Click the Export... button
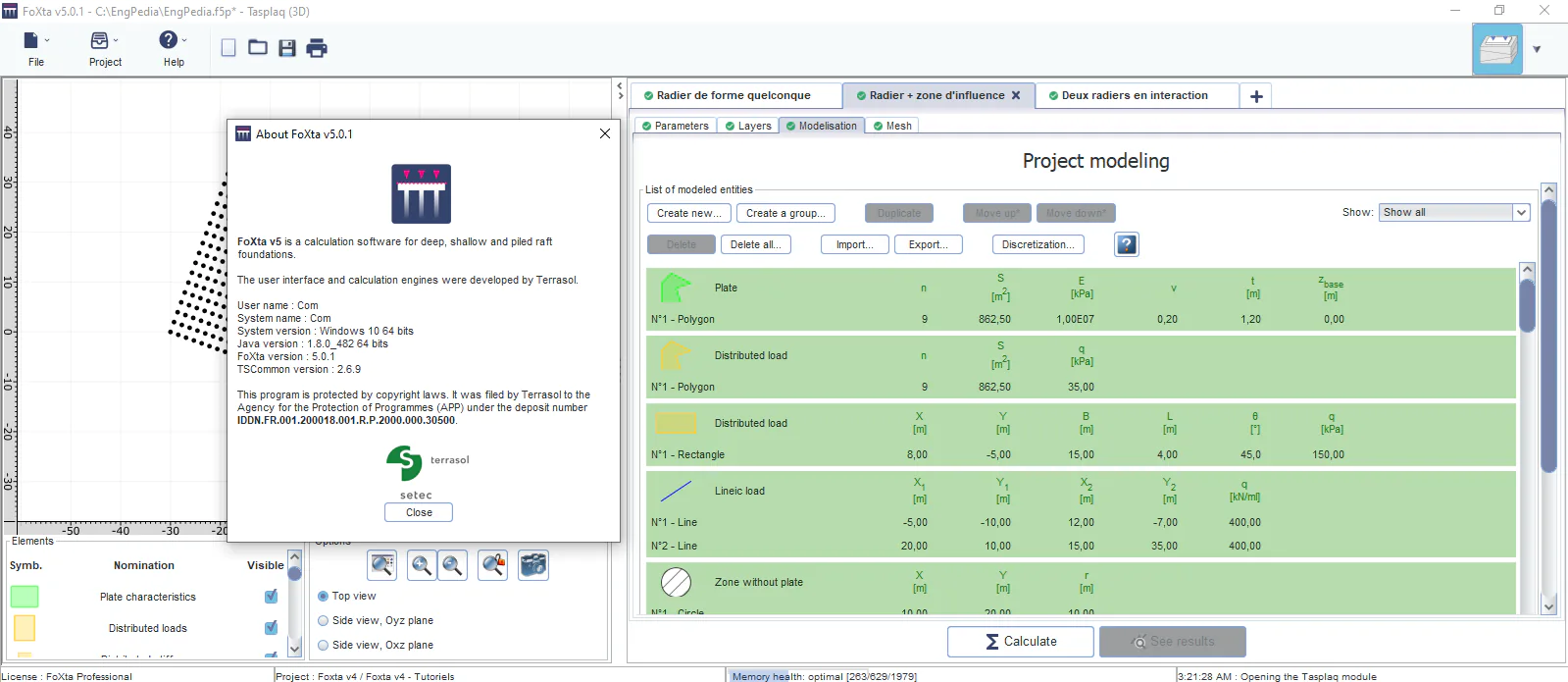Screen dimensions: 1568x682 (x=928, y=244)
